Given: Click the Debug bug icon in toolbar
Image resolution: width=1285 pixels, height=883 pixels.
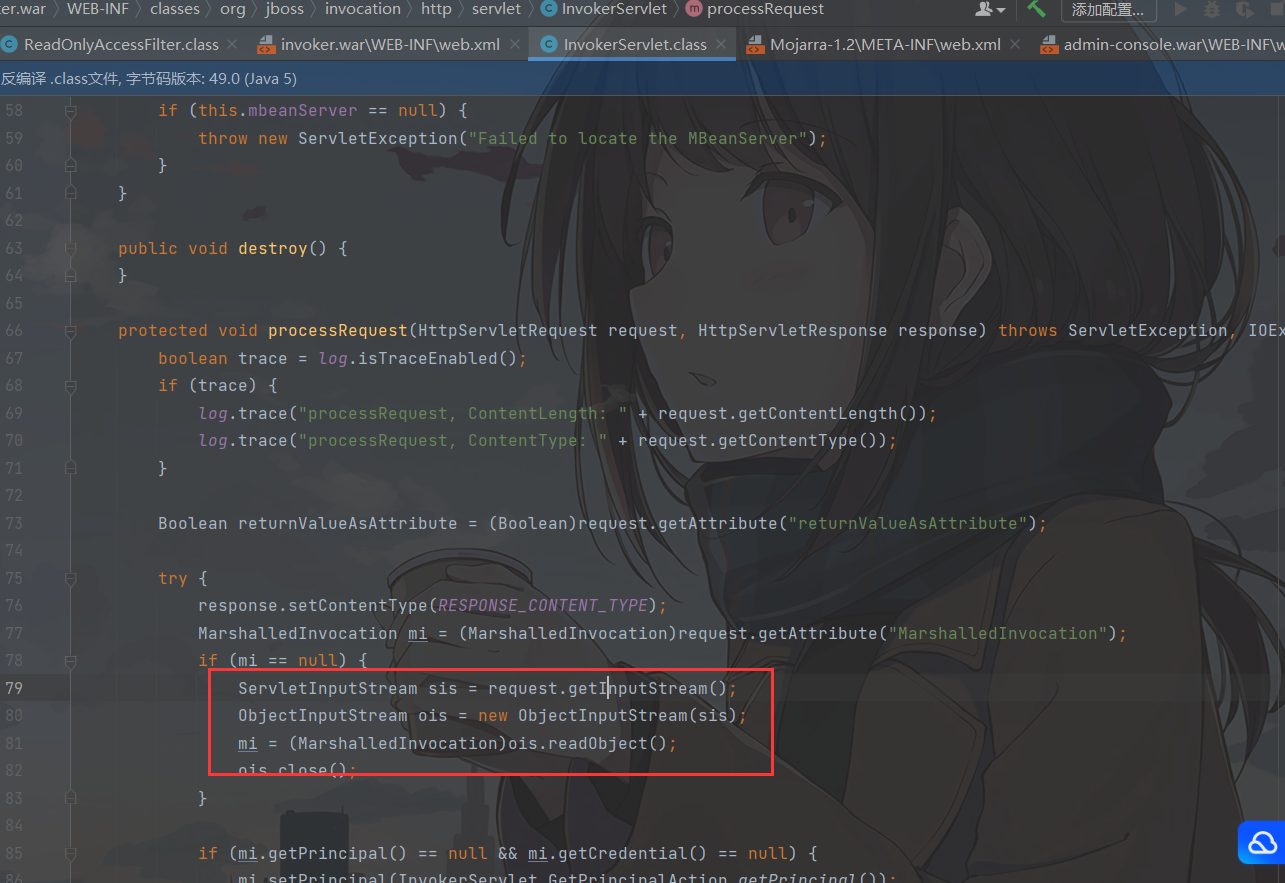Looking at the screenshot, I should (x=1212, y=10).
